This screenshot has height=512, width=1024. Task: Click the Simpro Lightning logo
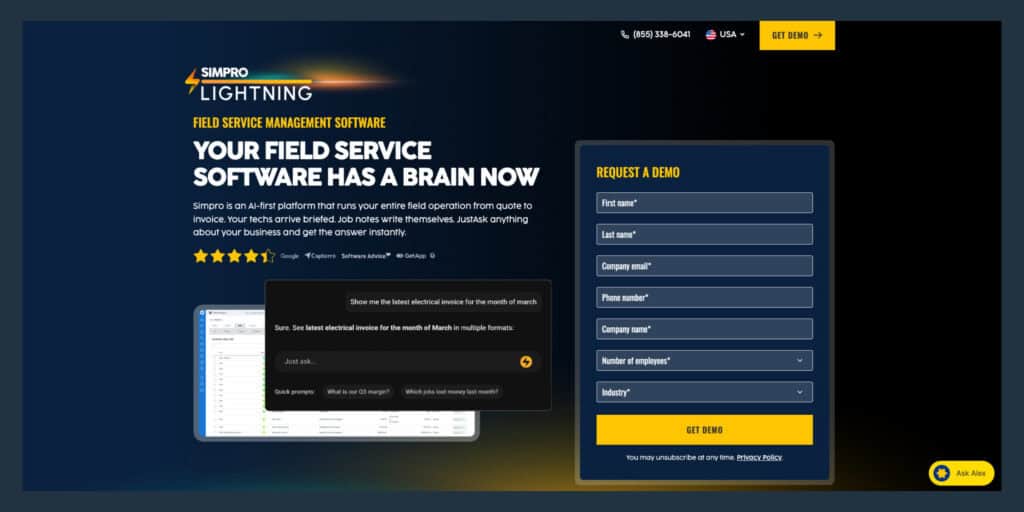coord(249,84)
